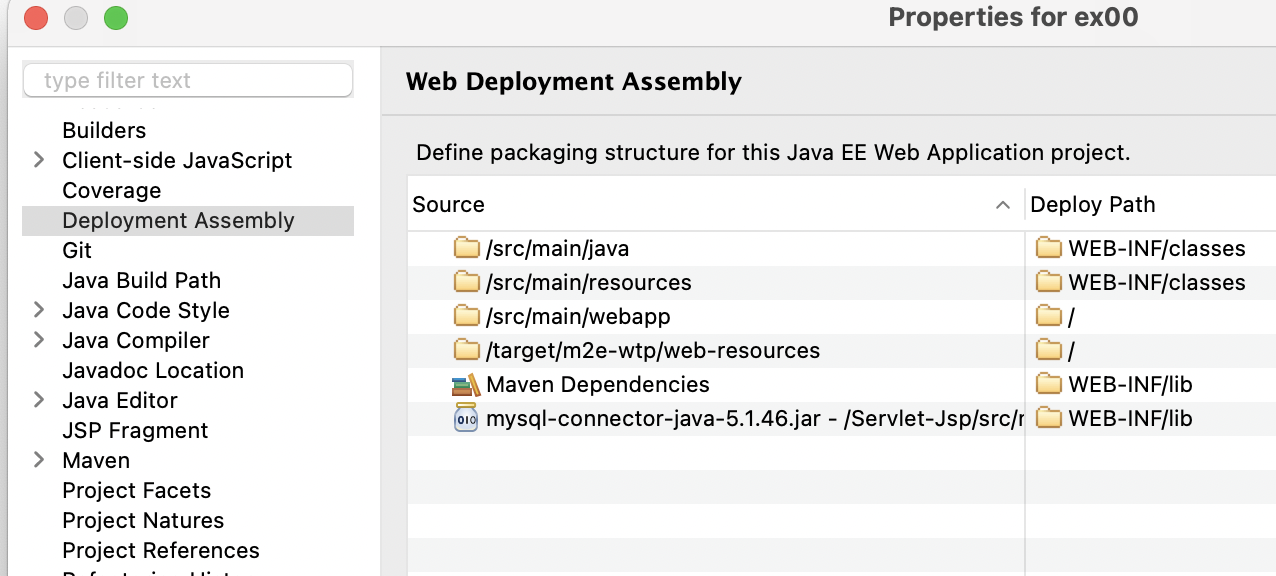
Task: Click the folder icon beside /target/m2e-wtp/web-resources
Action: coord(466,350)
